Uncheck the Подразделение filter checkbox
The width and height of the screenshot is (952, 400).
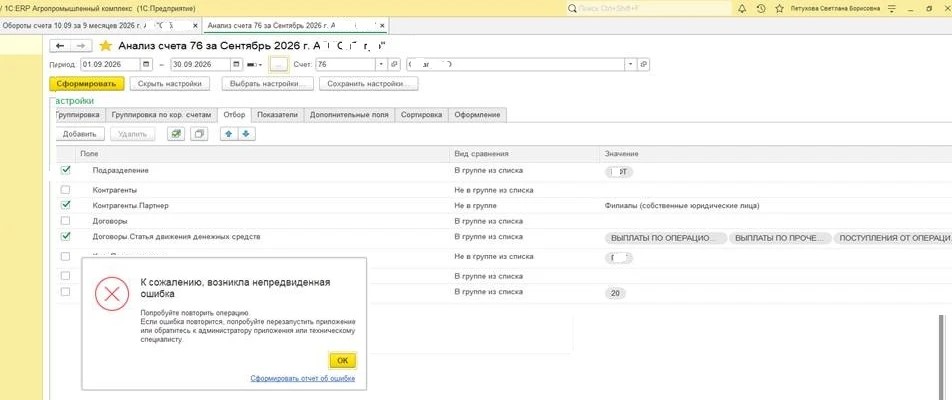(x=66, y=171)
